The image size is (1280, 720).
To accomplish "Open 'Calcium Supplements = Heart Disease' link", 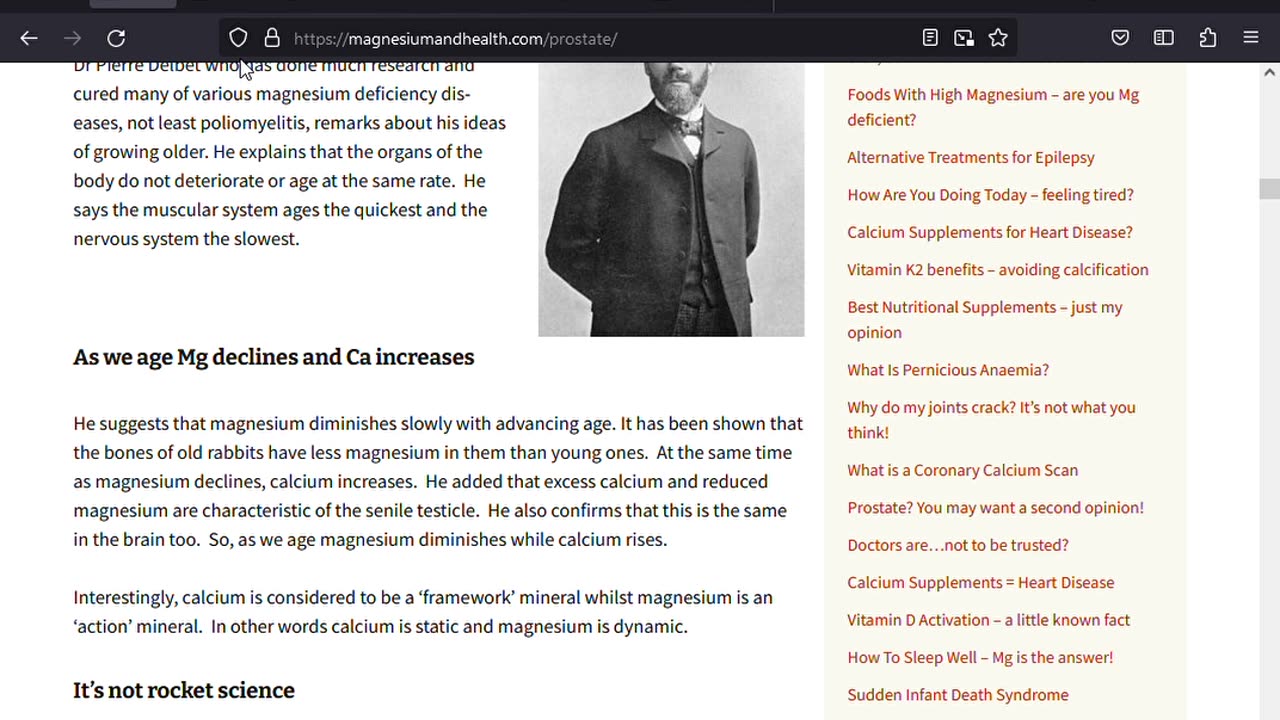I will tap(981, 583).
